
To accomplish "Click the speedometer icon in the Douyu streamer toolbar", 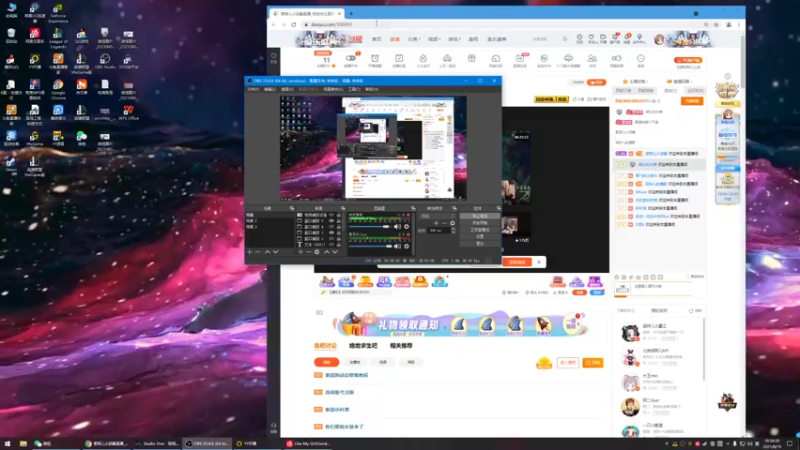I will [x=495, y=58].
